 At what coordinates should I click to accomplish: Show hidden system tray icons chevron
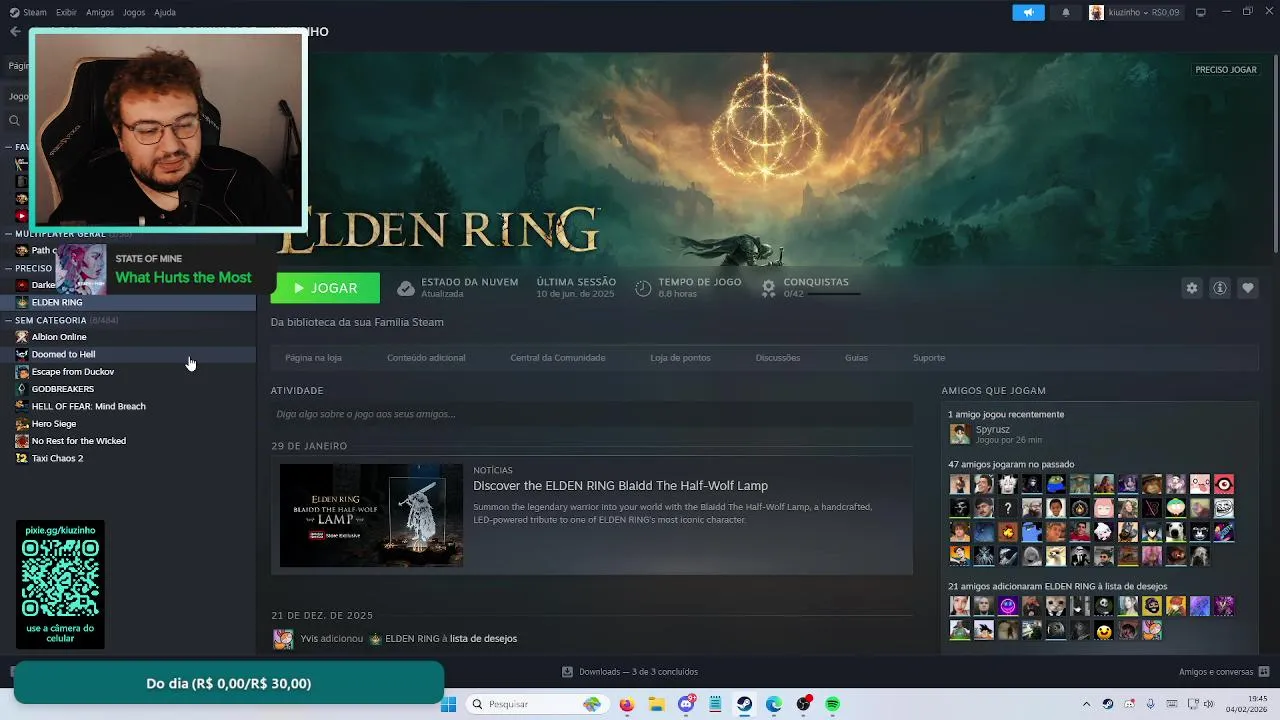[x=1087, y=704]
